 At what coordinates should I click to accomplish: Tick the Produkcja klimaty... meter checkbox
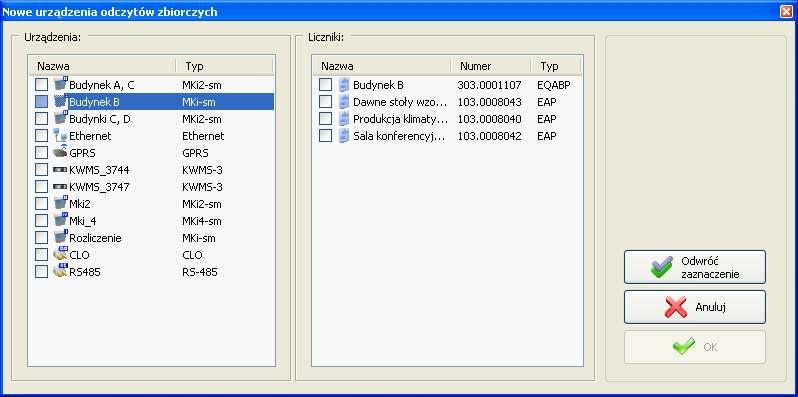tap(325, 118)
